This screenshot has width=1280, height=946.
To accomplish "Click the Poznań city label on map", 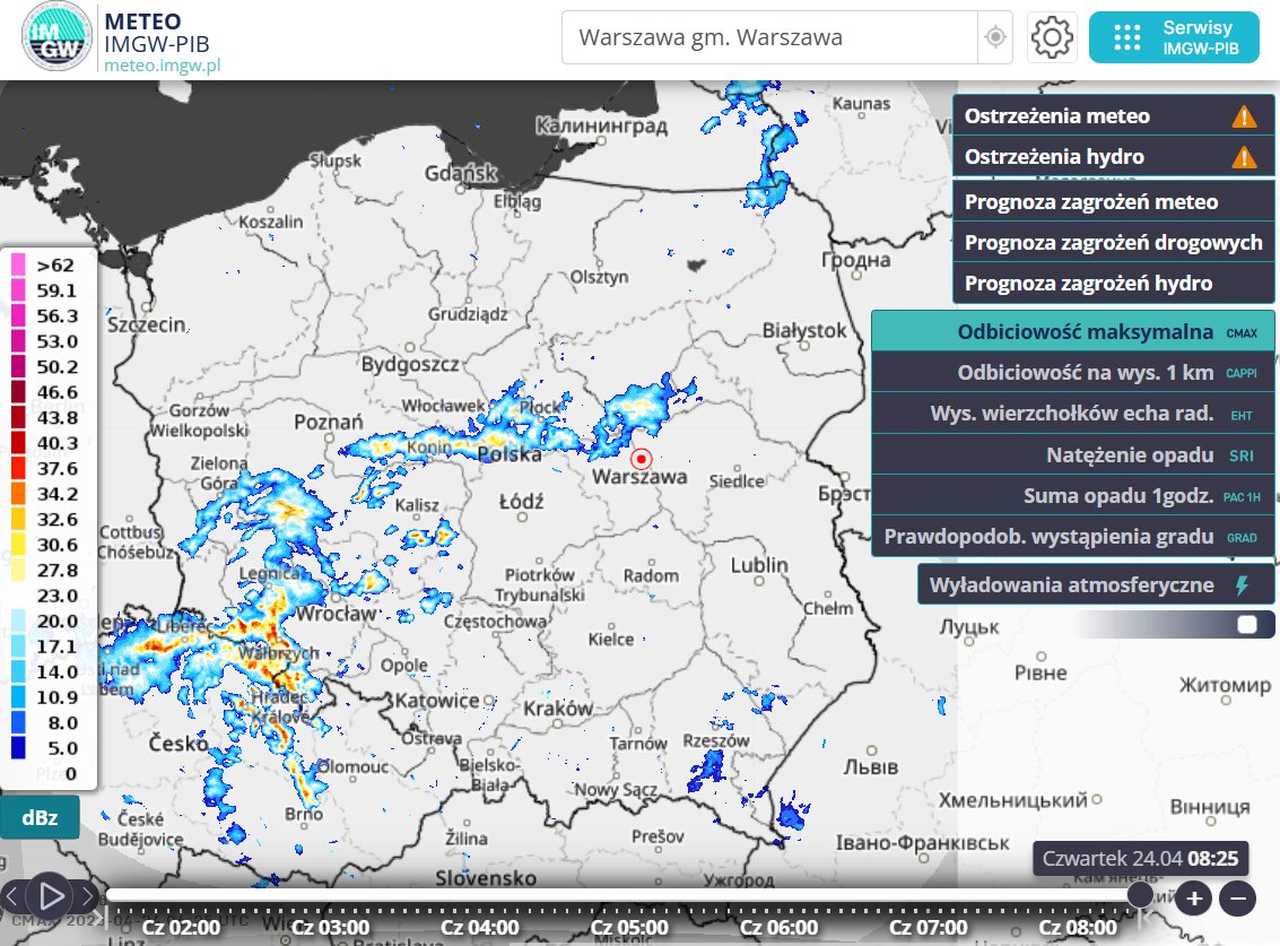I will 328,423.
